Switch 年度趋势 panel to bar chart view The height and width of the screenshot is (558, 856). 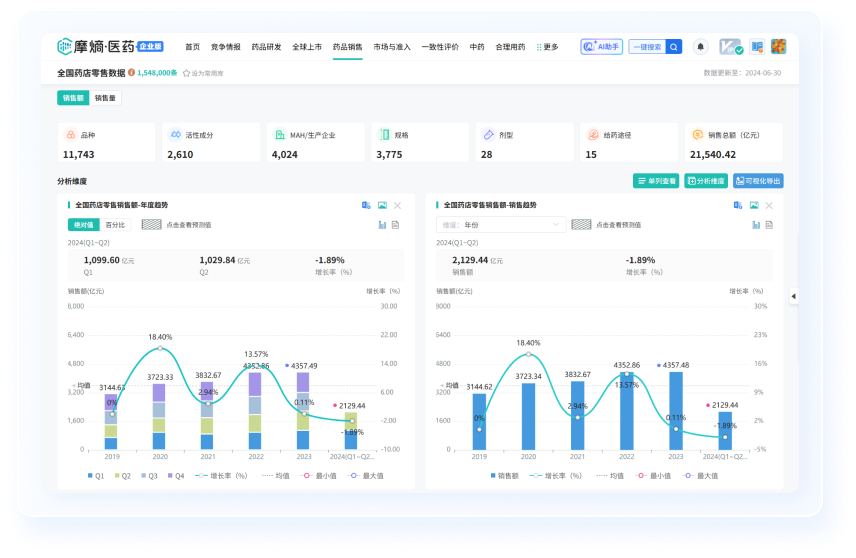pos(382,225)
